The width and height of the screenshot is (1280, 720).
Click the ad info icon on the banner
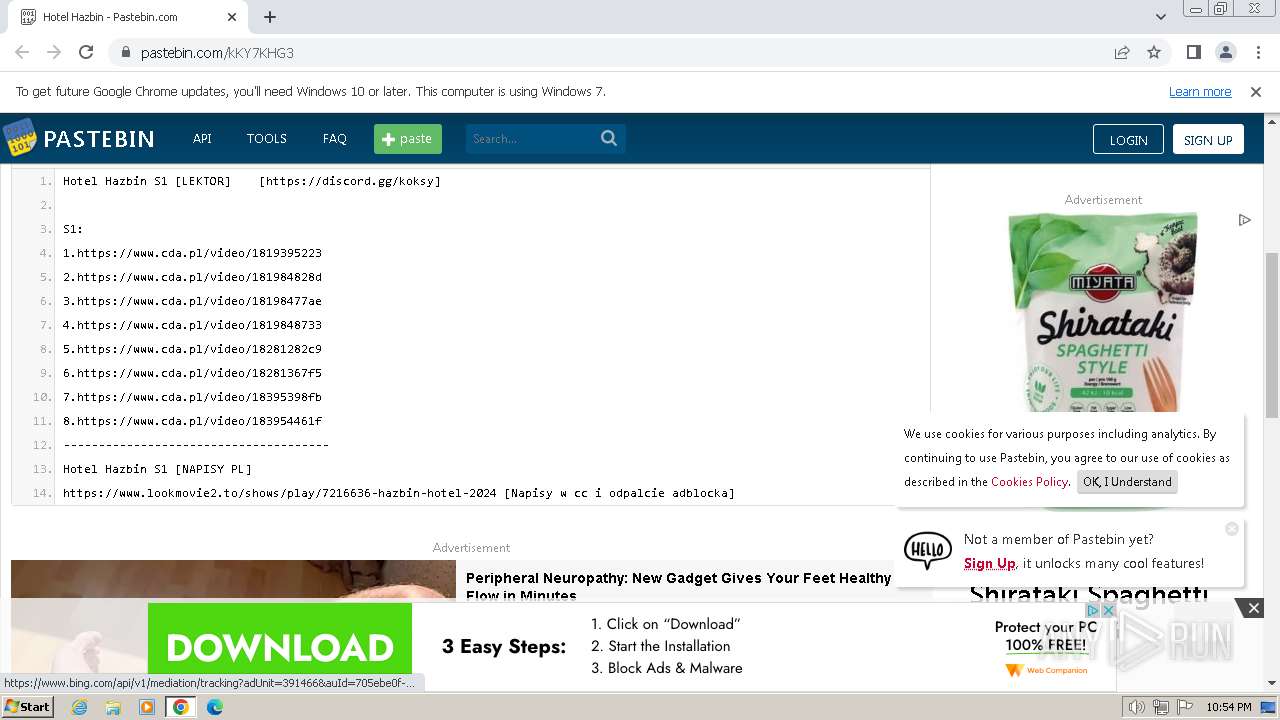point(1093,610)
